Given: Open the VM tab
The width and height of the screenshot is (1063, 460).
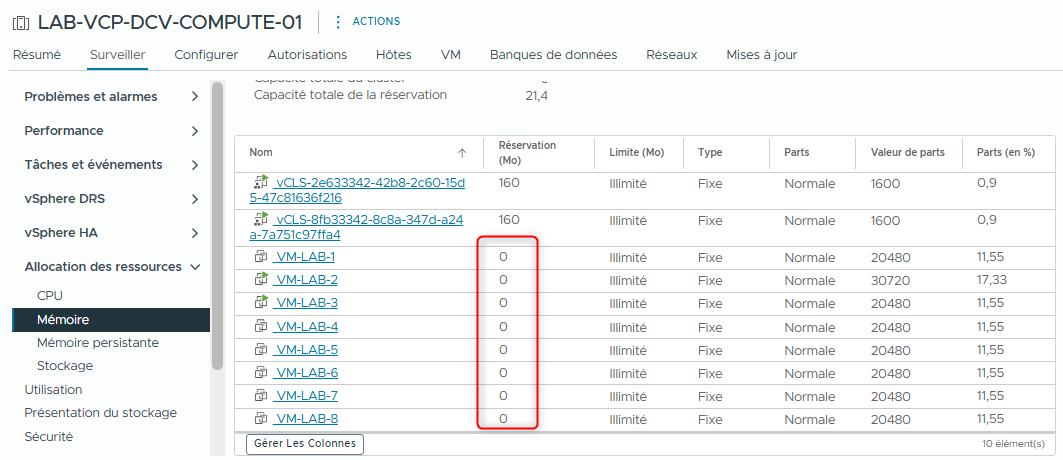Looking at the screenshot, I should click(x=450, y=55).
